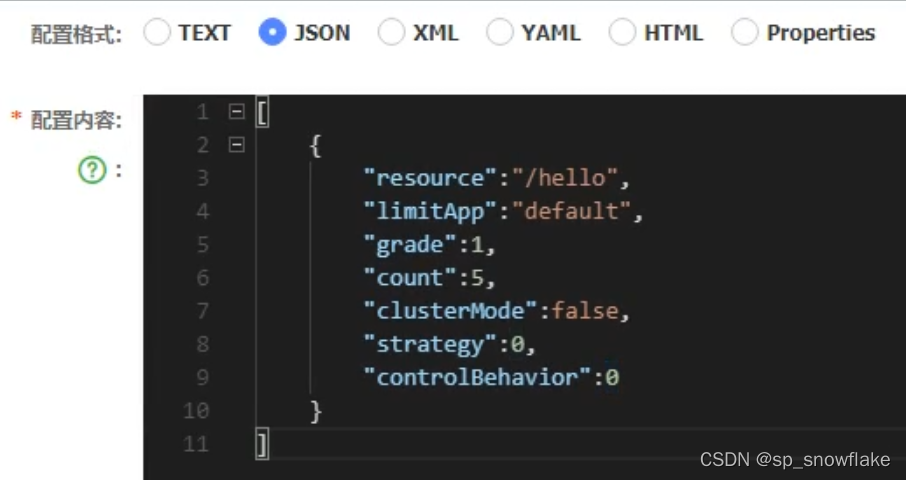Click the "/hello" value in editor
This screenshot has width=906, height=480.
565,178
